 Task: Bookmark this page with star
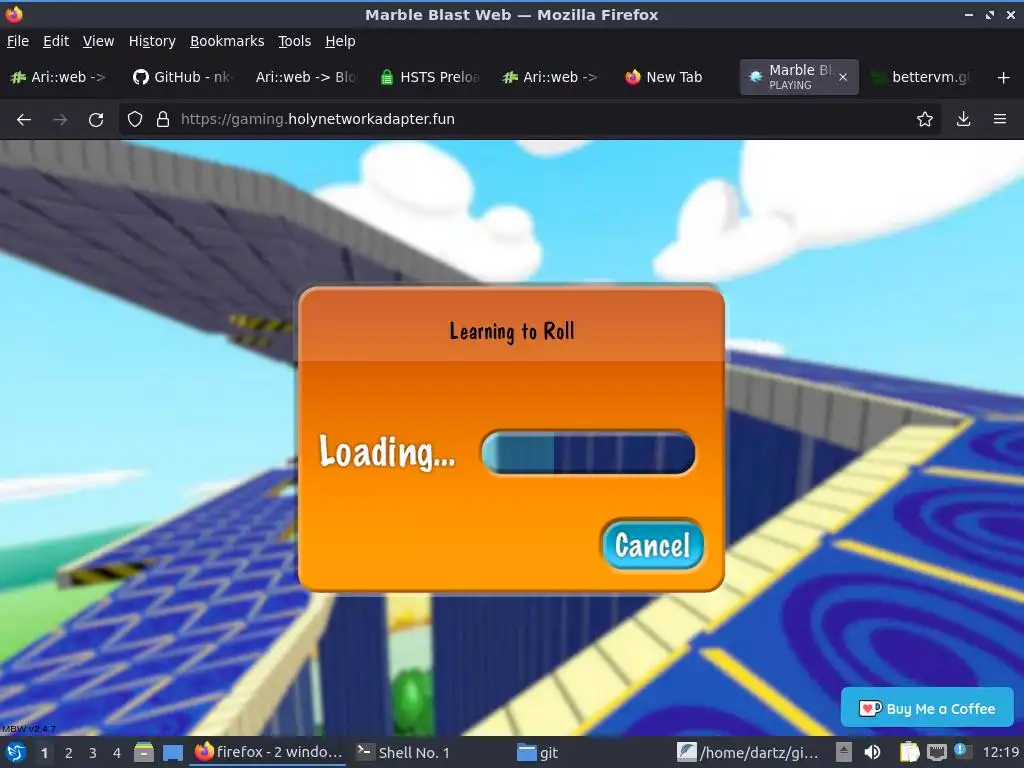[925, 119]
